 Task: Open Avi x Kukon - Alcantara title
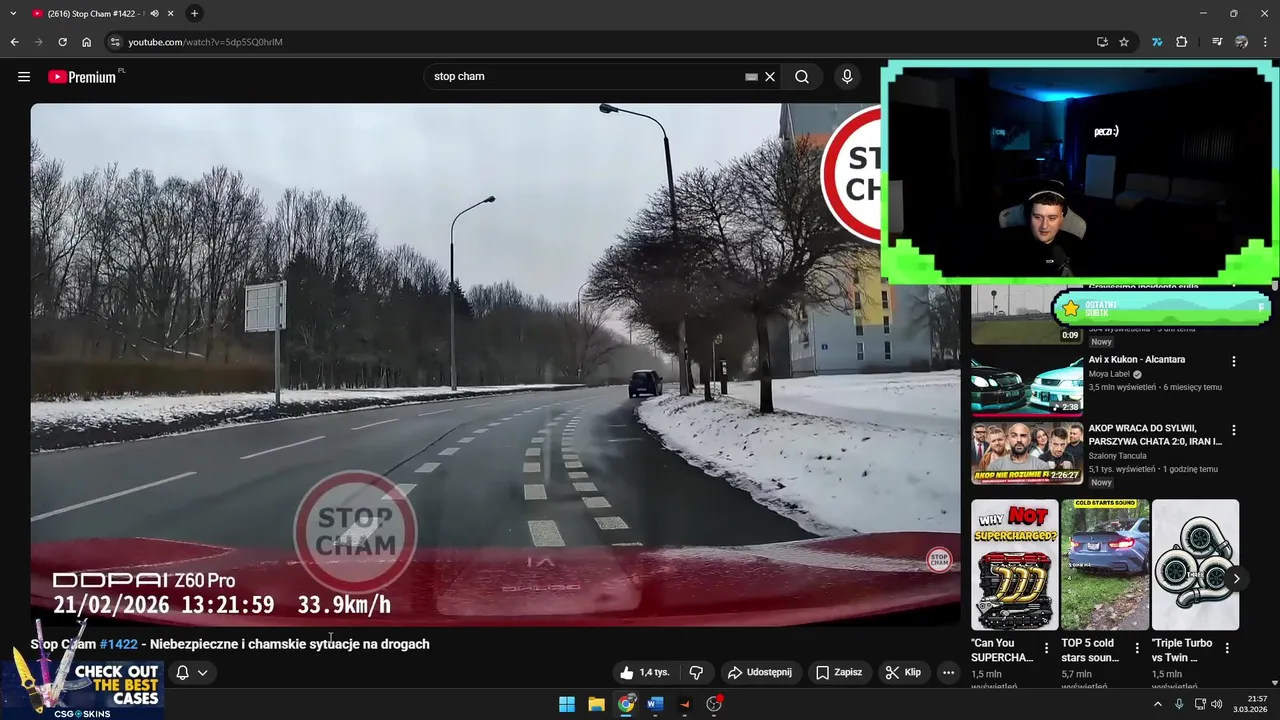pyautogui.click(x=1137, y=360)
